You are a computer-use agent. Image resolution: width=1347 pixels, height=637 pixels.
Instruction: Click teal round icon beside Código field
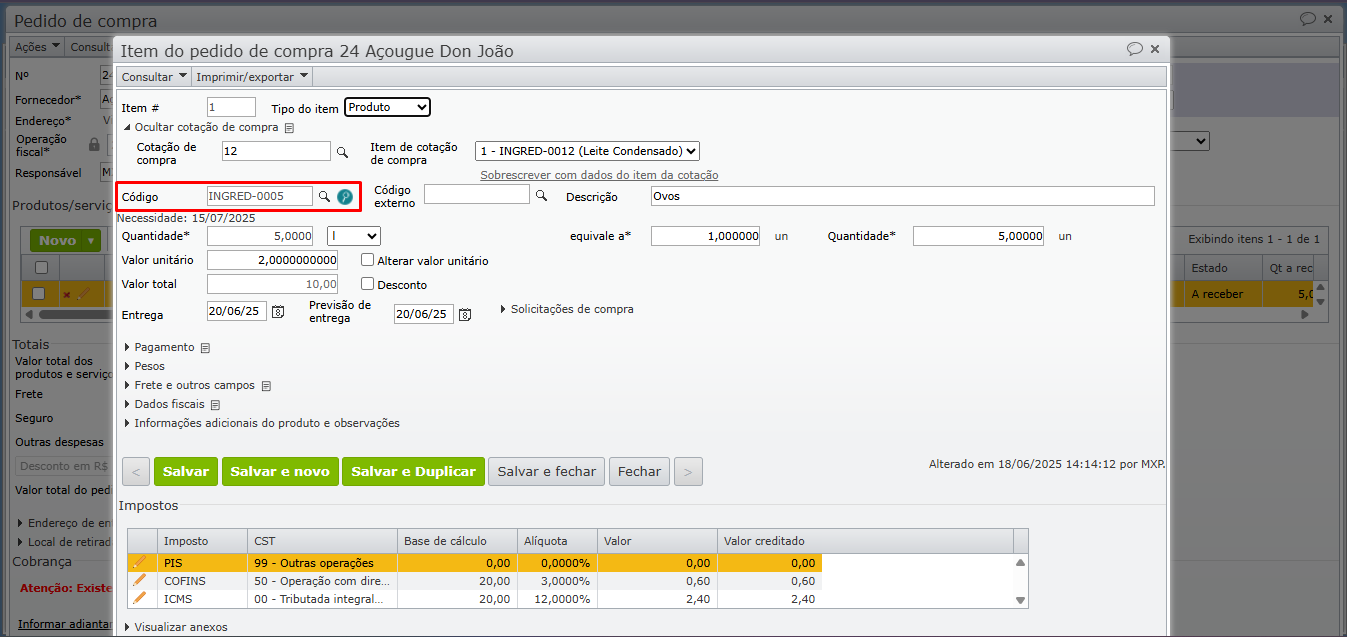coord(344,197)
